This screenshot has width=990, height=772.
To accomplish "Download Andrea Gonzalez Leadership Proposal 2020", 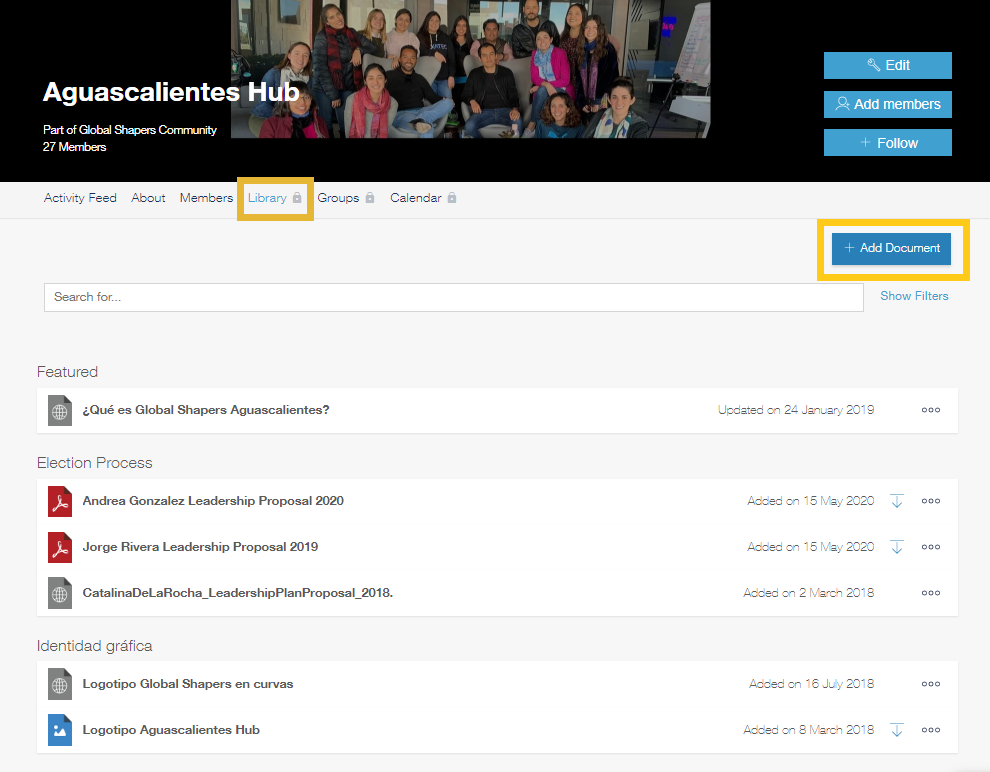I will (x=896, y=501).
